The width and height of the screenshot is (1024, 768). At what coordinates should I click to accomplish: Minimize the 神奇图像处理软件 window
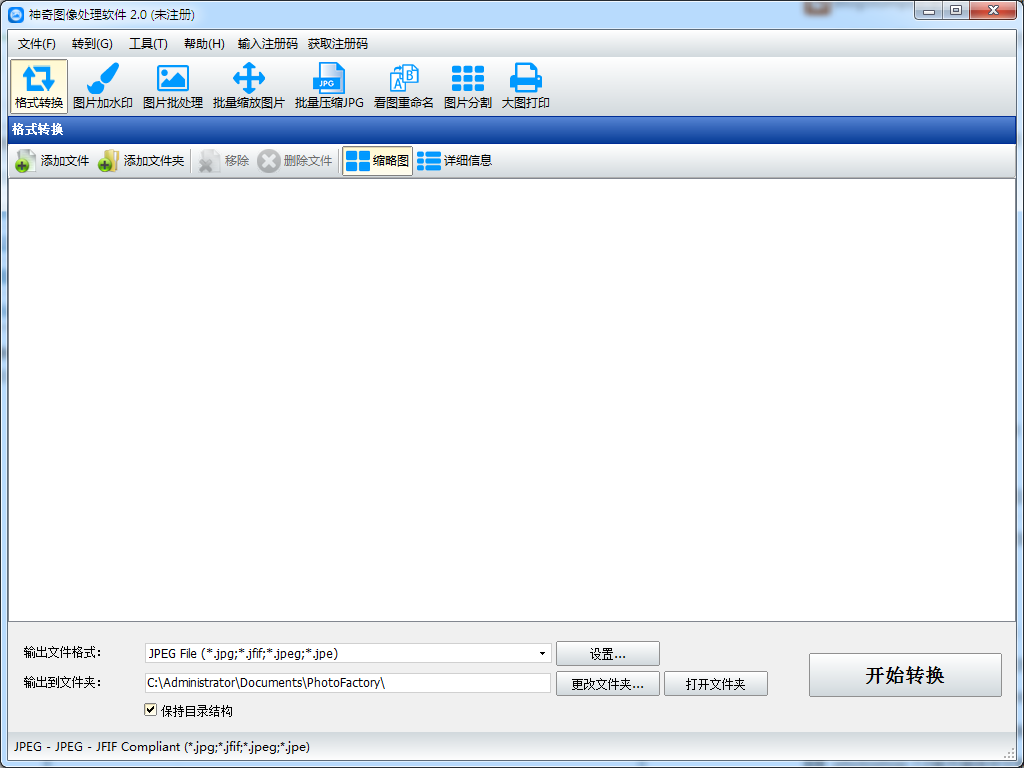929,11
